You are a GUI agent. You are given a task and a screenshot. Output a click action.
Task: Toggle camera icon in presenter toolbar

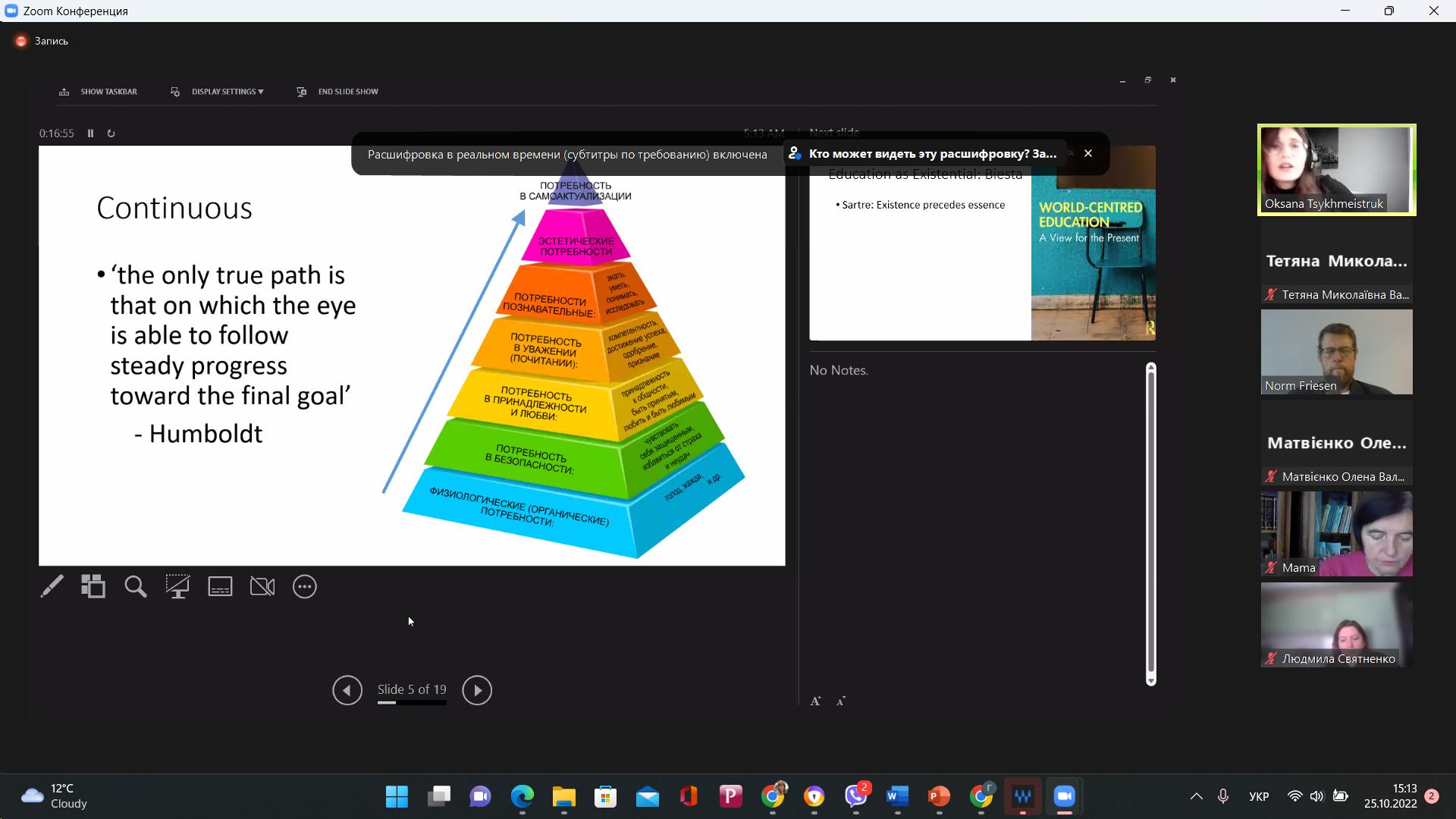262,586
